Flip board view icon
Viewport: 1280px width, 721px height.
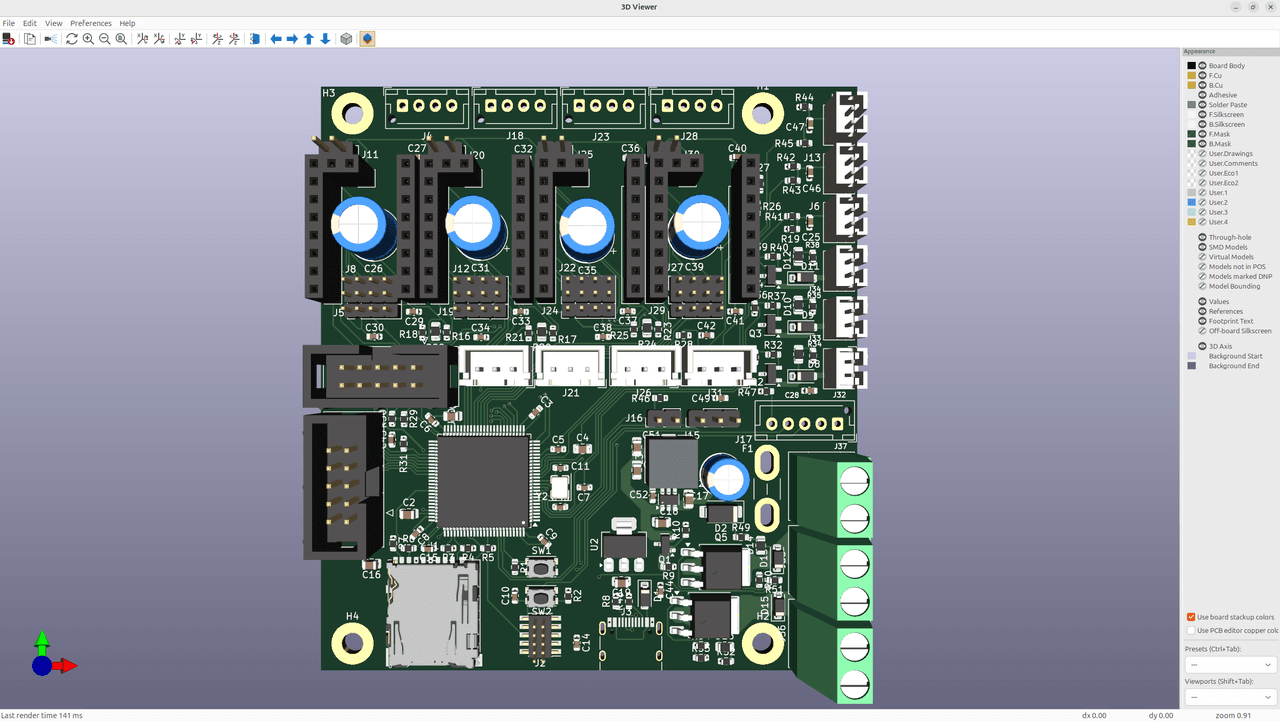point(254,39)
